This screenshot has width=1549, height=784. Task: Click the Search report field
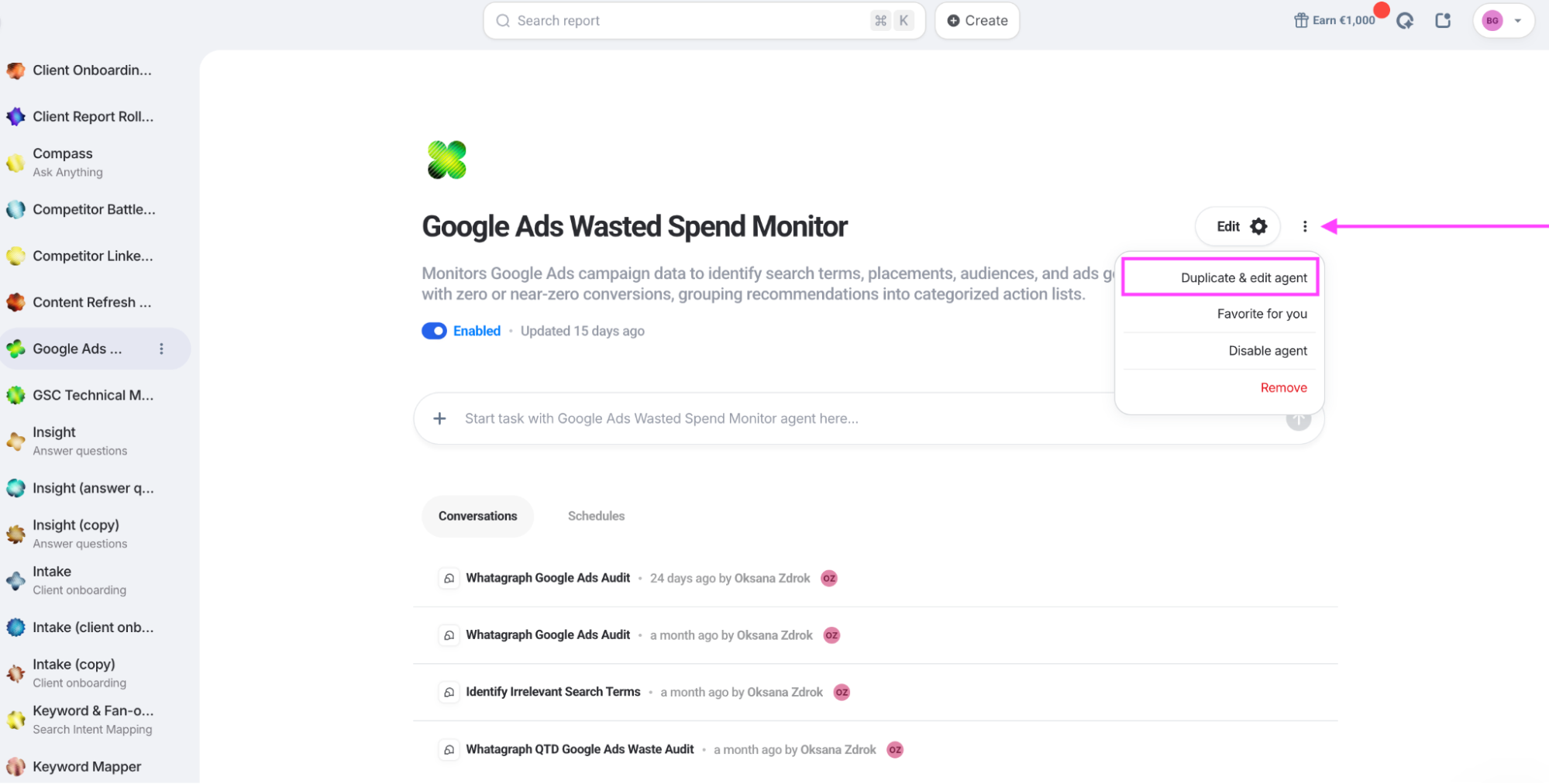(704, 21)
